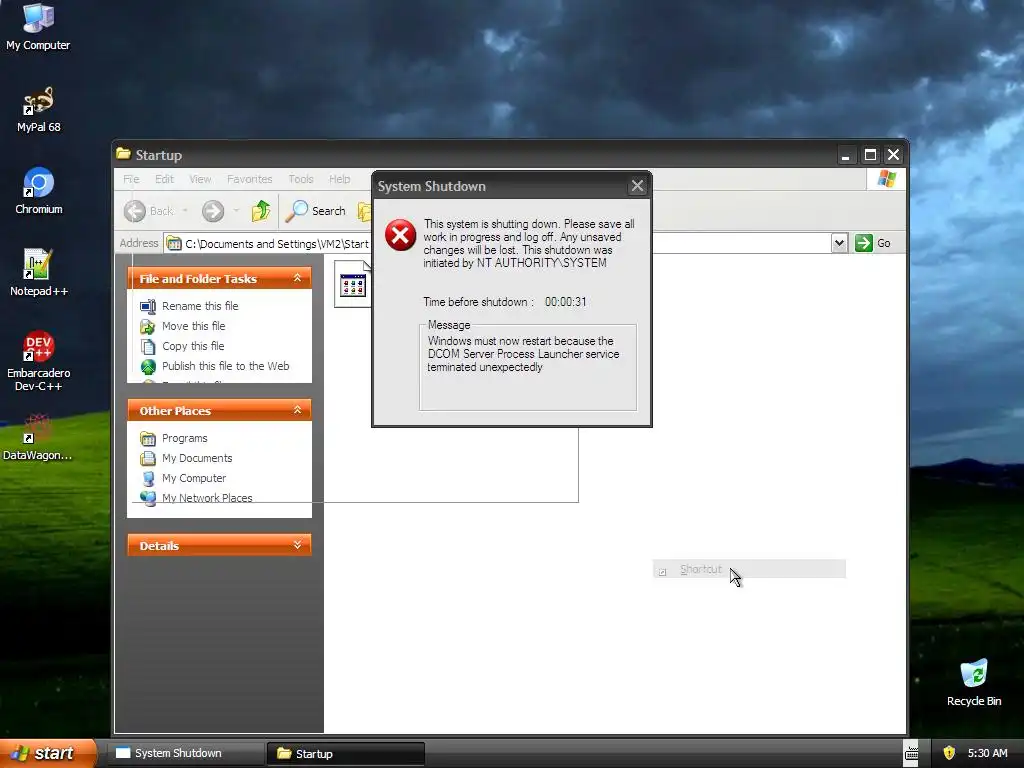The image size is (1024, 768).
Task: Open the Favorites menu
Action: (x=249, y=179)
